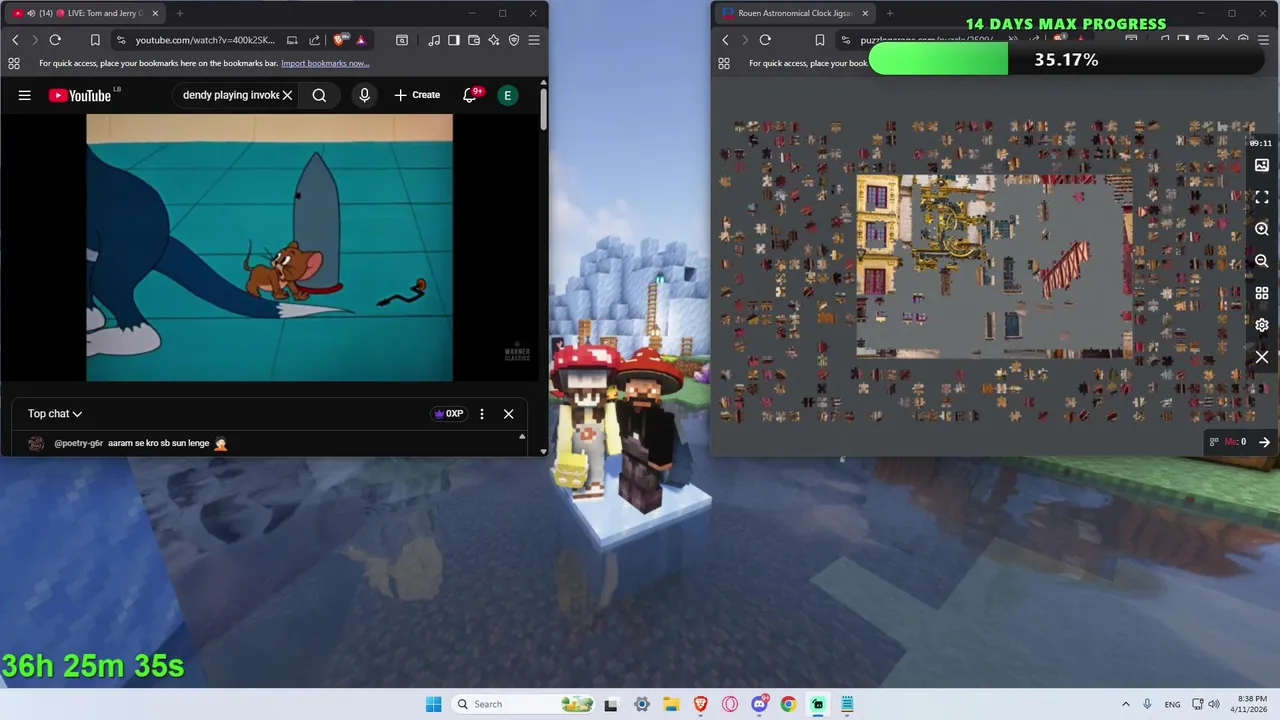
Task: Open Brave browser from taskbar
Action: pos(700,704)
